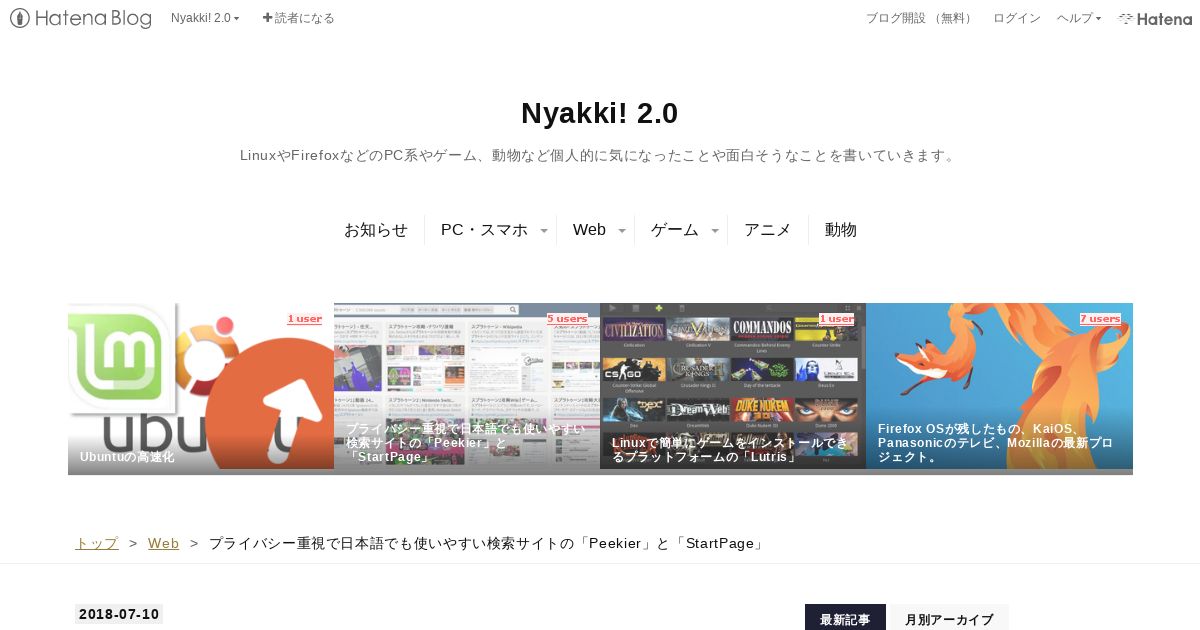The image size is (1200, 630).
Task: Expand the Web submenu arrow
Action: (622, 231)
